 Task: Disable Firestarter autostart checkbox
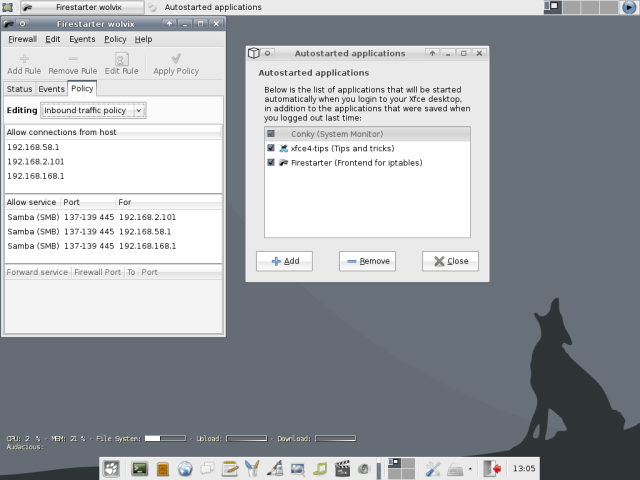click(271, 162)
